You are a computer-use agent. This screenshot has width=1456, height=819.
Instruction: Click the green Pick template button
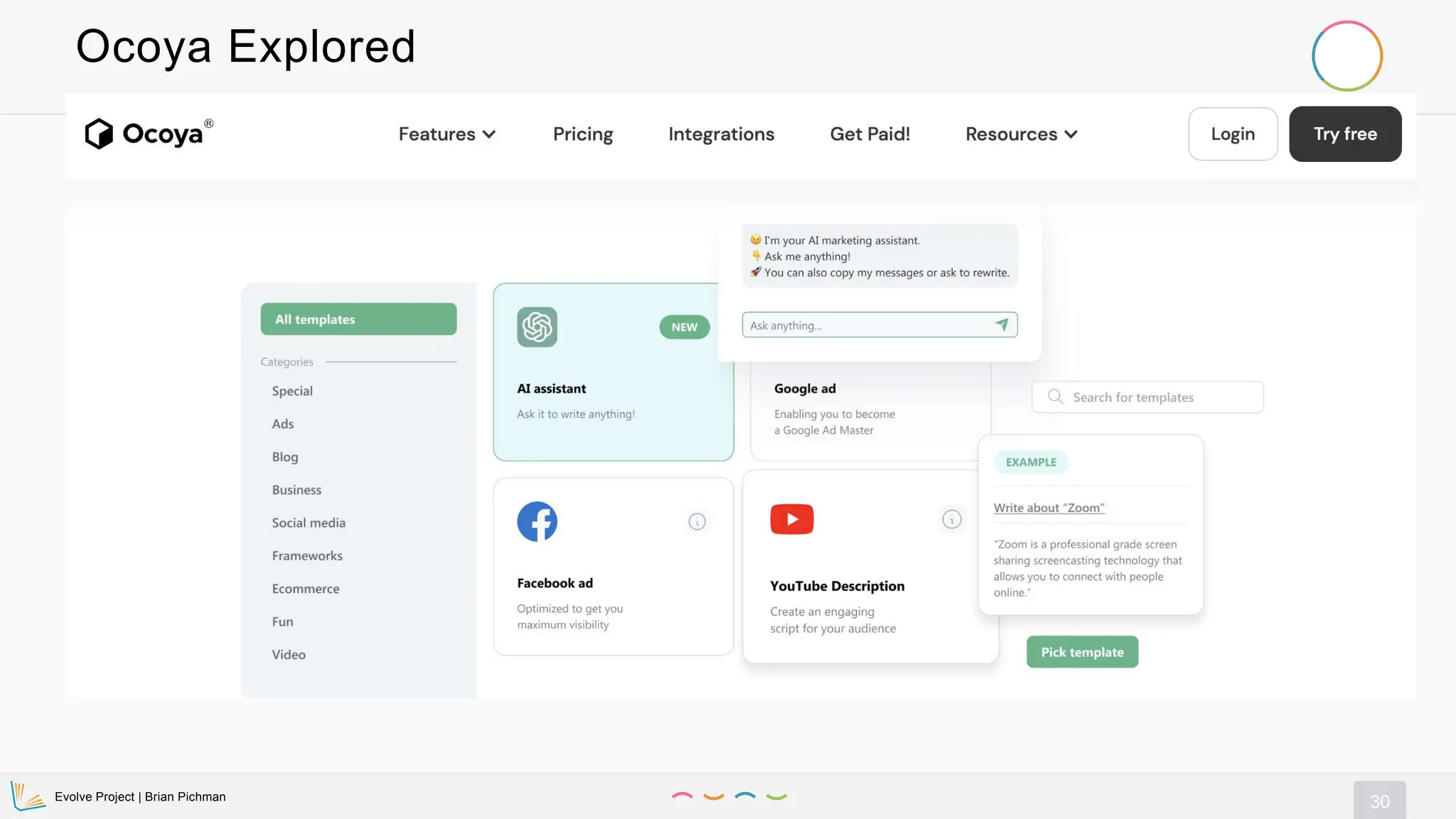[x=1082, y=652]
